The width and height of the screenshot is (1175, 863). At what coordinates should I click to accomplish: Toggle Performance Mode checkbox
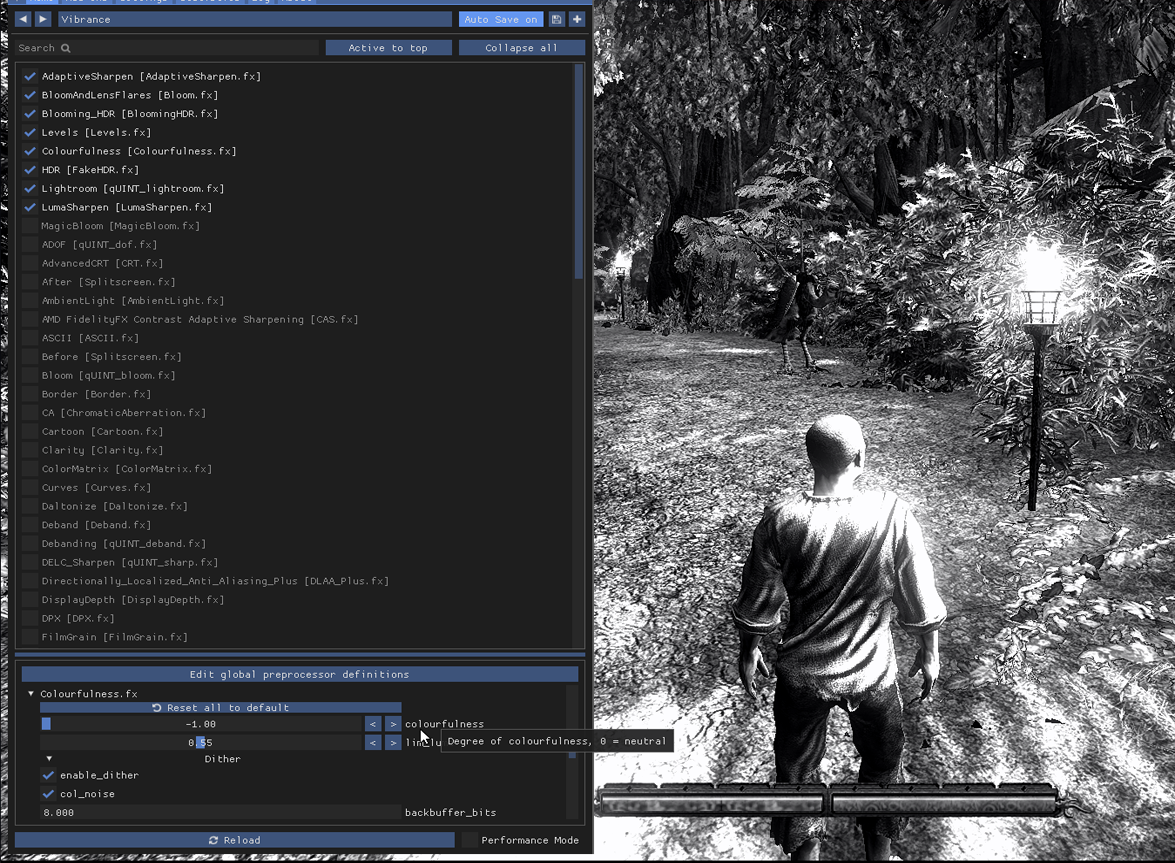(470, 840)
